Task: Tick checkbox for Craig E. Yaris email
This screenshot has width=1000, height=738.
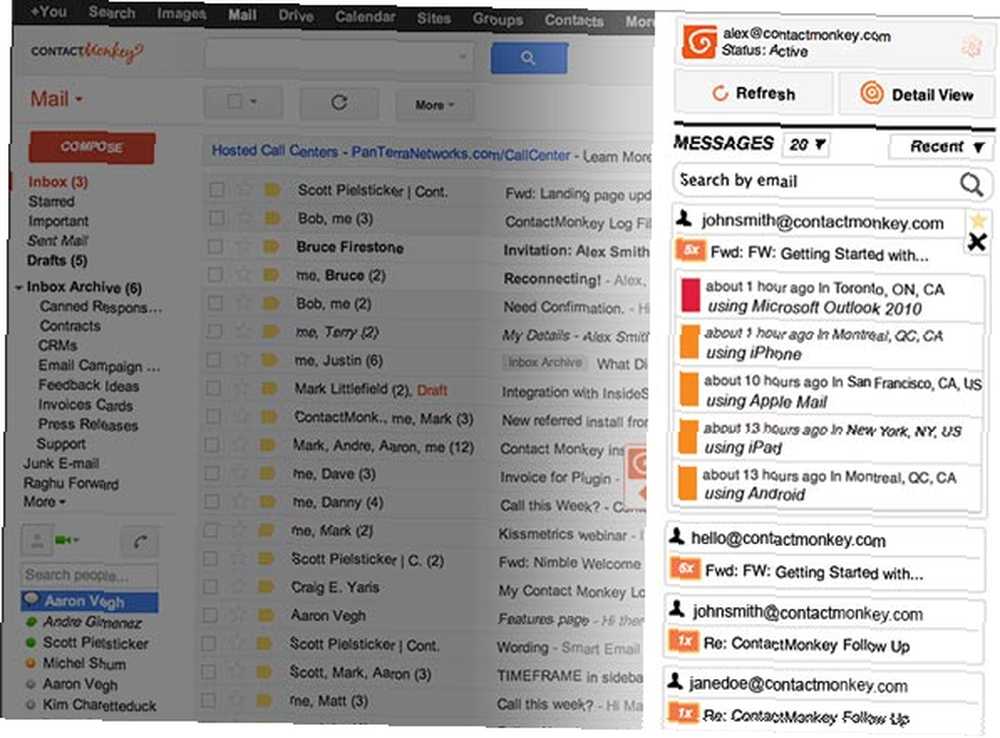Action: (x=210, y=587)
